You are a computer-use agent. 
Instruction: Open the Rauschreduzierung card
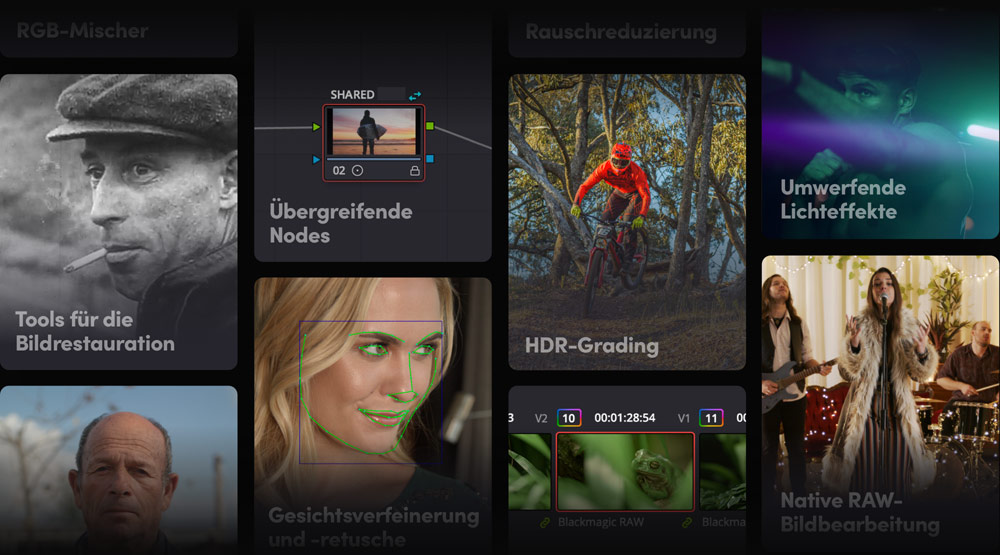pos(627,31)
